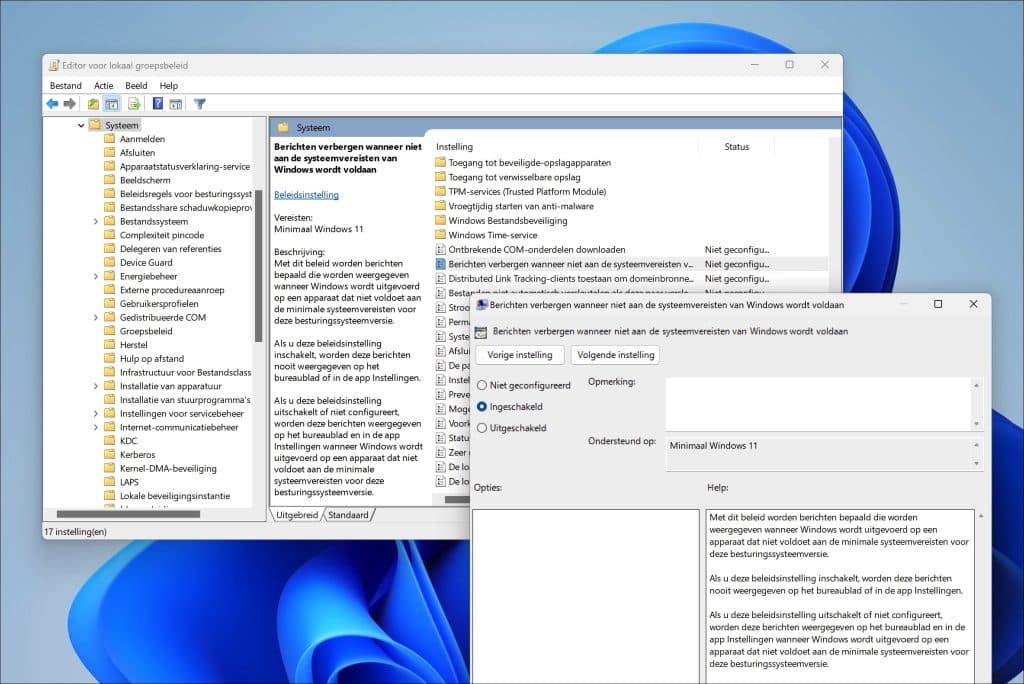
Task: Click the Device Guard folder icon
Action: (x=110, y=262)
